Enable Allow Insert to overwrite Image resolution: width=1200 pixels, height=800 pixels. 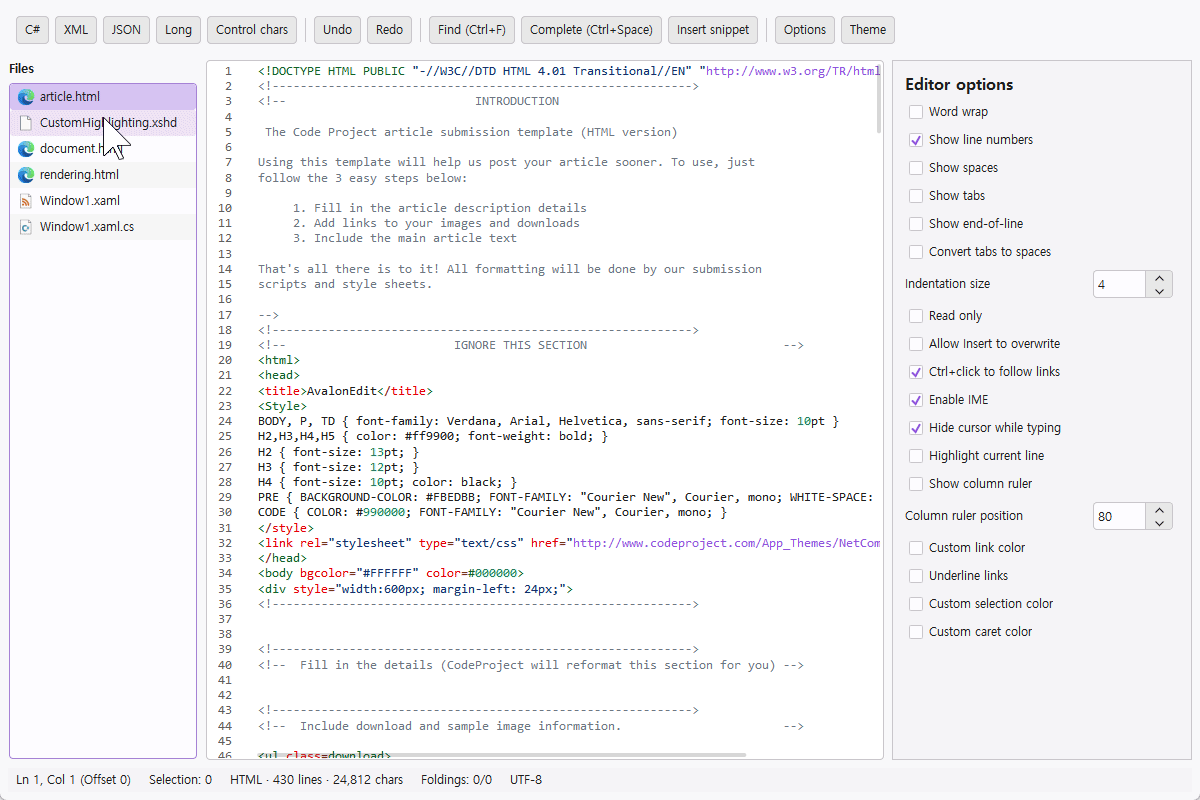[916, 344]
